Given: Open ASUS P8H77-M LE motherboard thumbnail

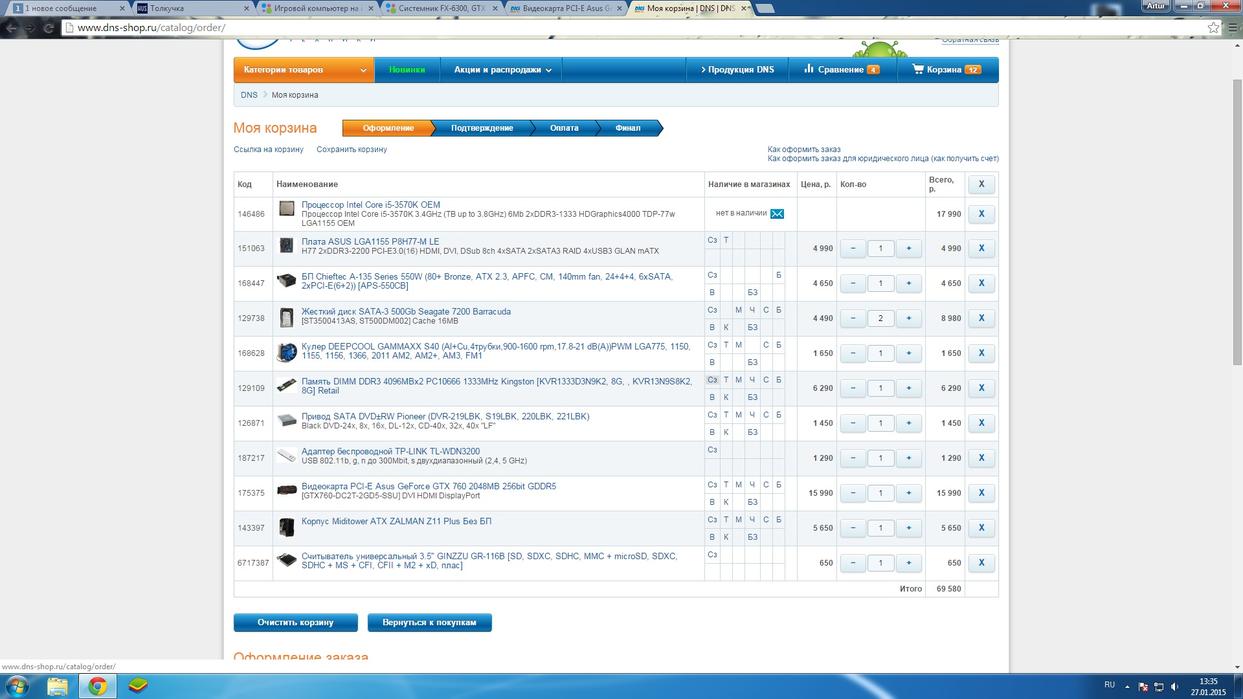Looking at the screenshot, I should [287, 245].
